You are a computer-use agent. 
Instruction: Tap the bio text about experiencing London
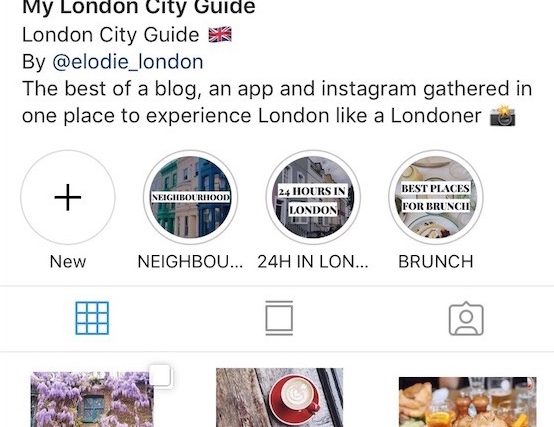point(277,102)
